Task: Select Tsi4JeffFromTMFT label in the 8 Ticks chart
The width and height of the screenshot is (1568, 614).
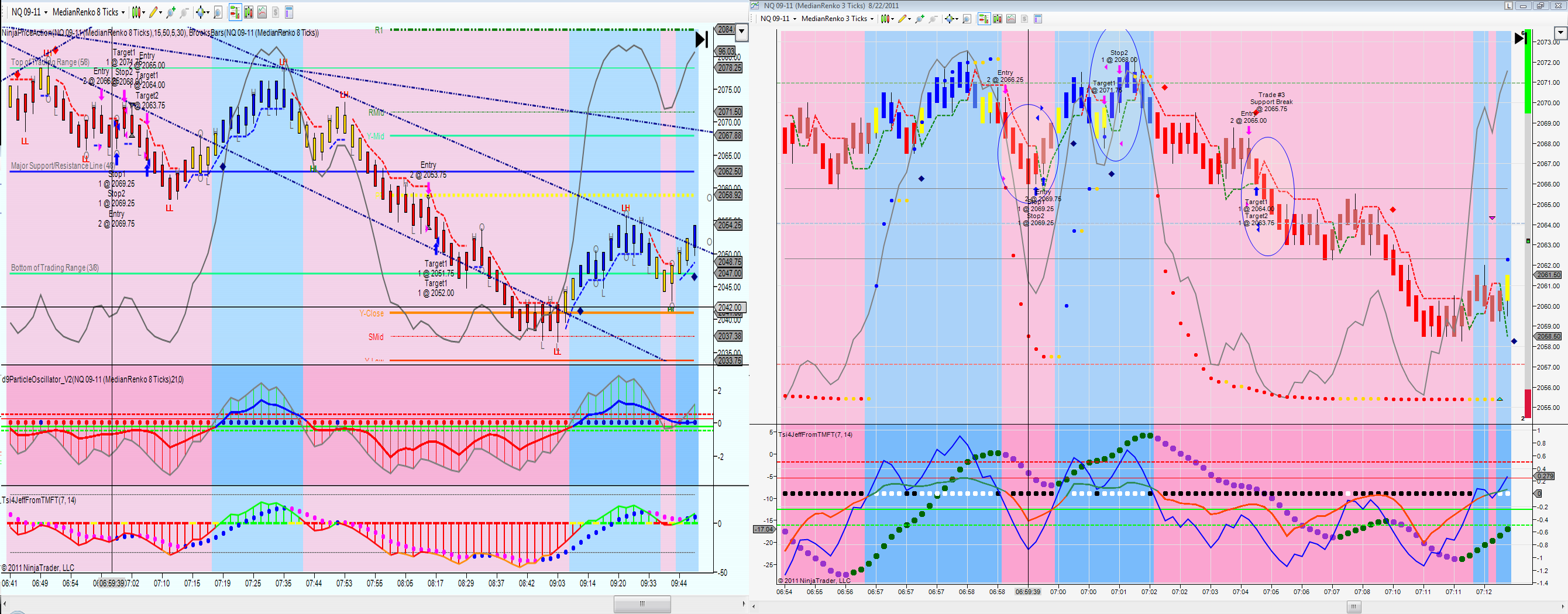Action: (39, 500)
